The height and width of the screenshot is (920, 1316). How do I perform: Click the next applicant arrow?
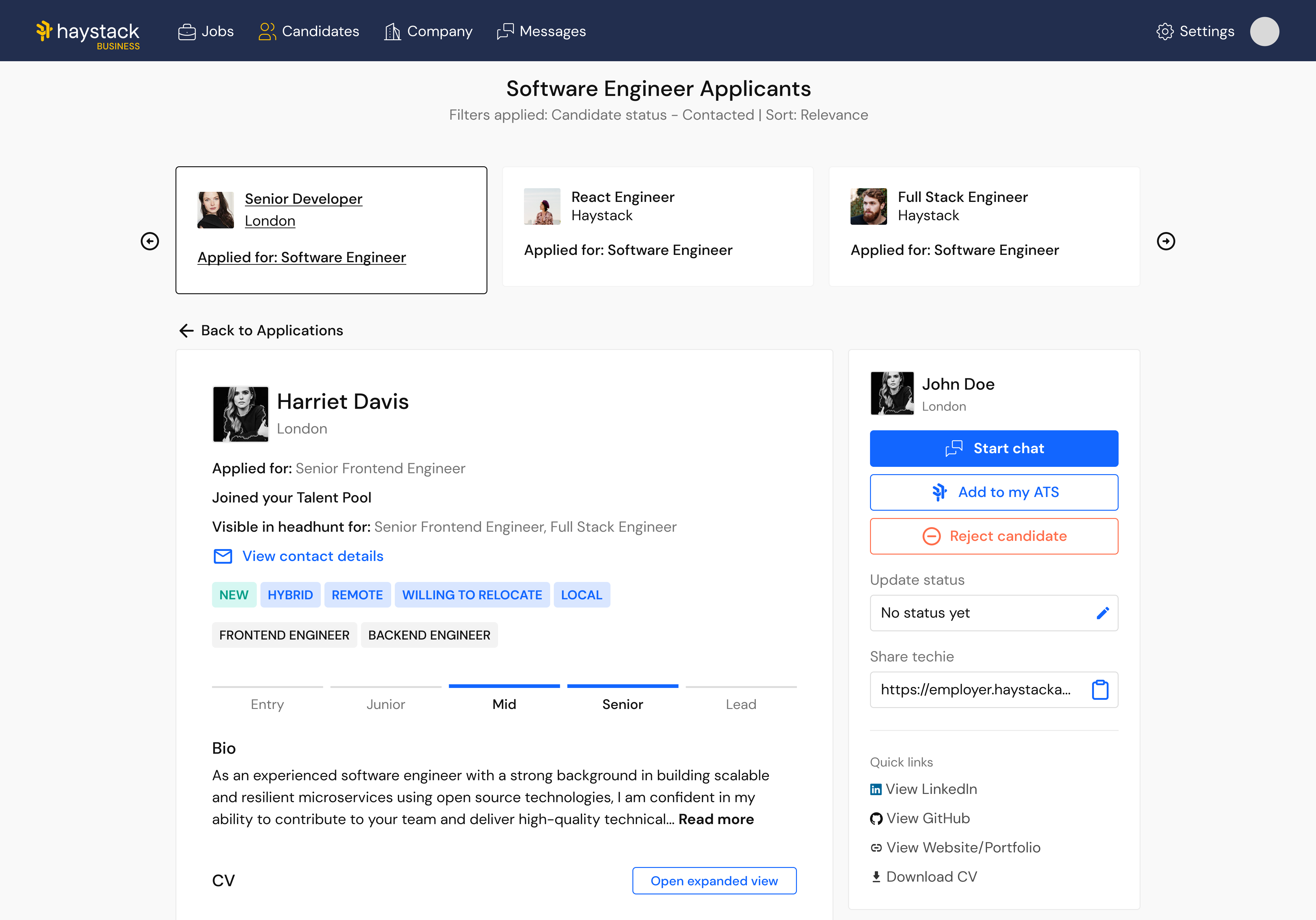[x=1166, y=241]
